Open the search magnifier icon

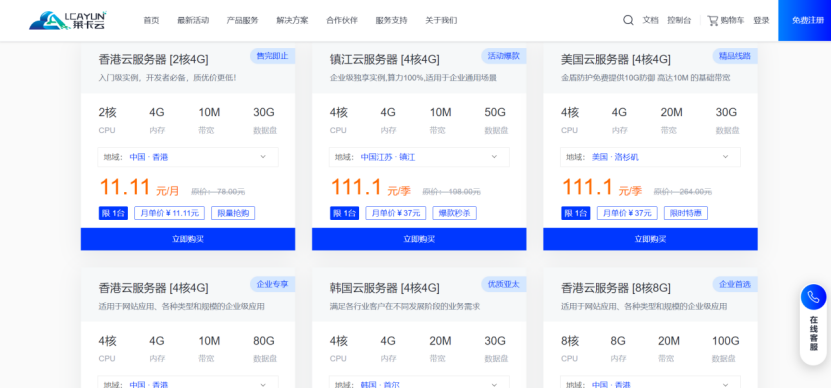click(x=628, y=20)
